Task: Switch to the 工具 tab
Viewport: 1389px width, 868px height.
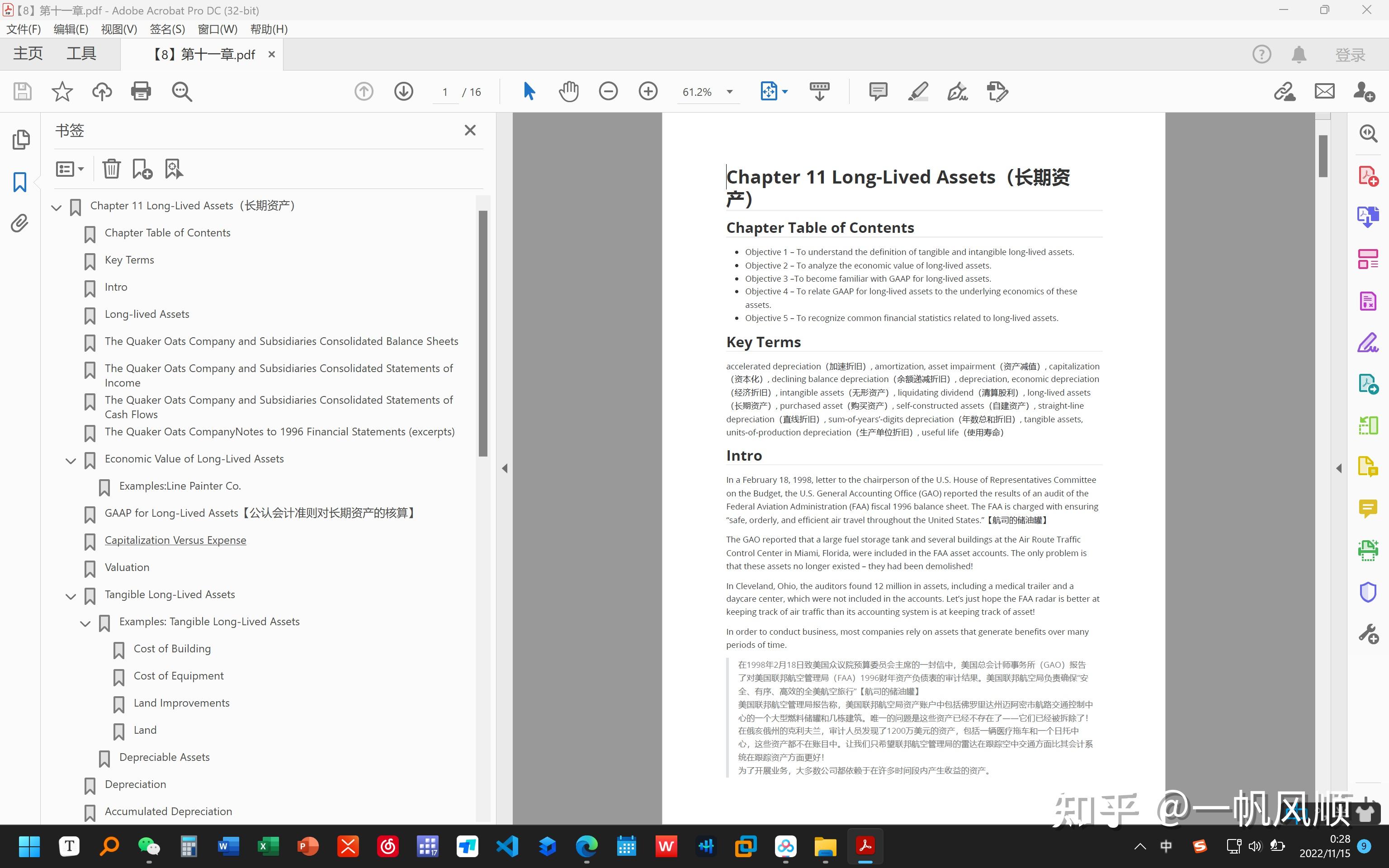Action: tap(81, 53)
